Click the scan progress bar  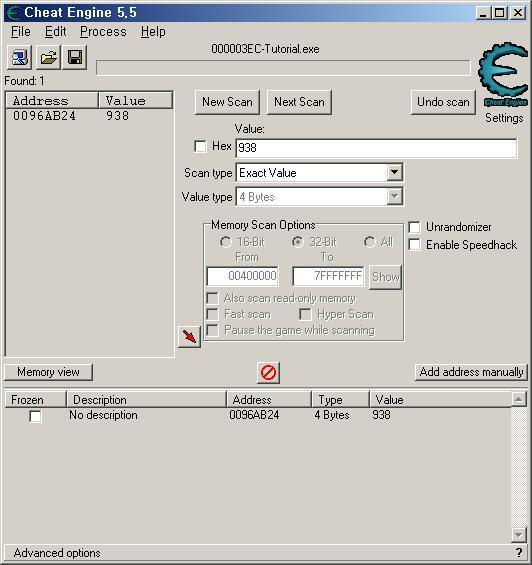click(283, 68)
